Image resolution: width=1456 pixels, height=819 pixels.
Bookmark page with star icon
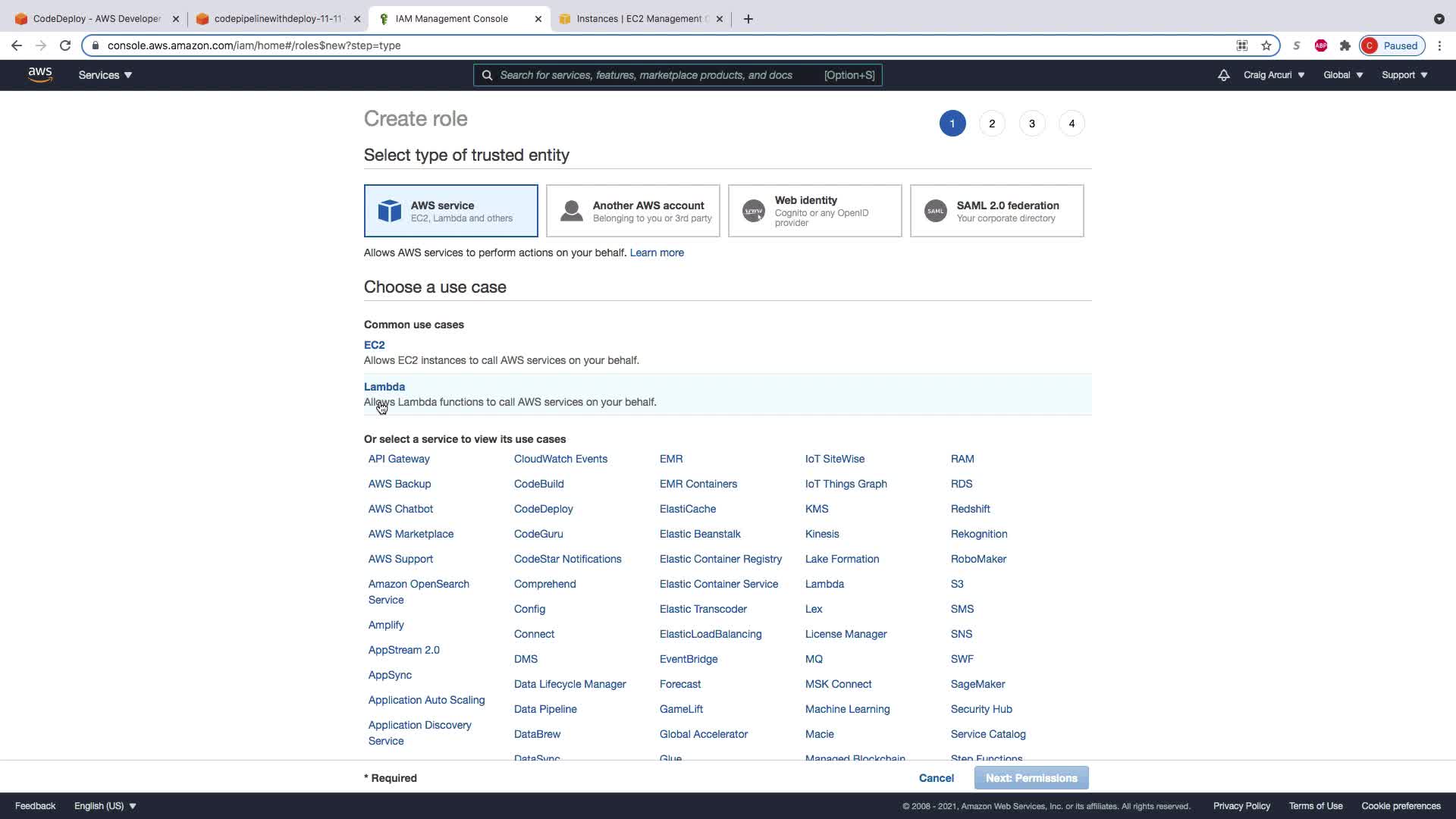click(x=1266, y=45)
